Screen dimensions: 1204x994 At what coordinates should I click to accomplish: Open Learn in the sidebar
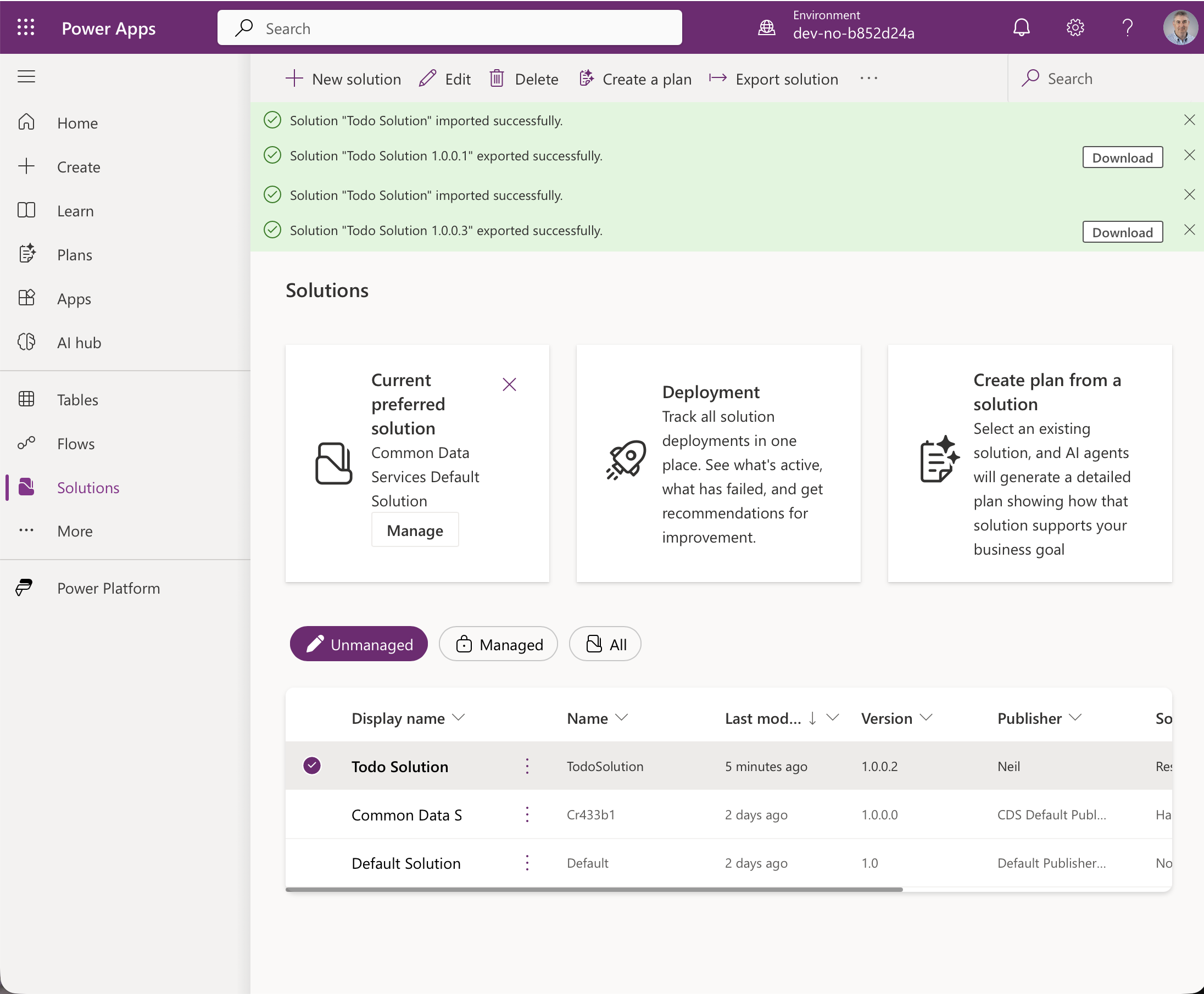(75, 211)
